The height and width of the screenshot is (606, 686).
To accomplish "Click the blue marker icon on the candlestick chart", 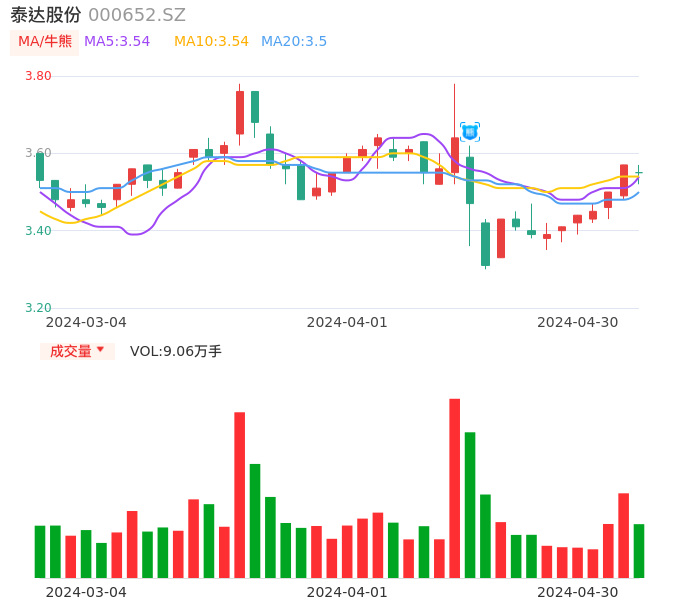I will click(470, 131).
